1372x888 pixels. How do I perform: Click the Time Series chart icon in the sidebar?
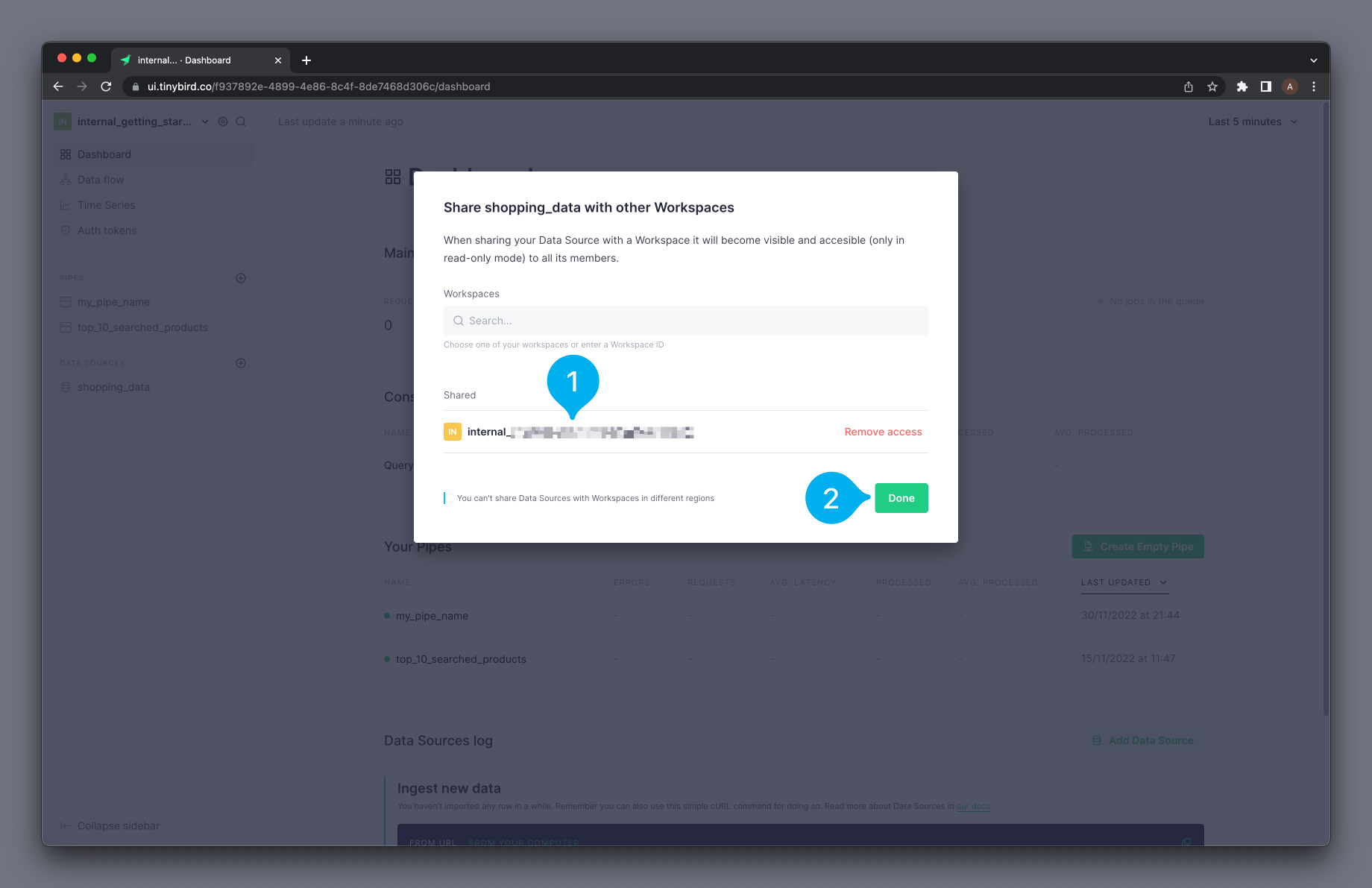pos(66,205)
